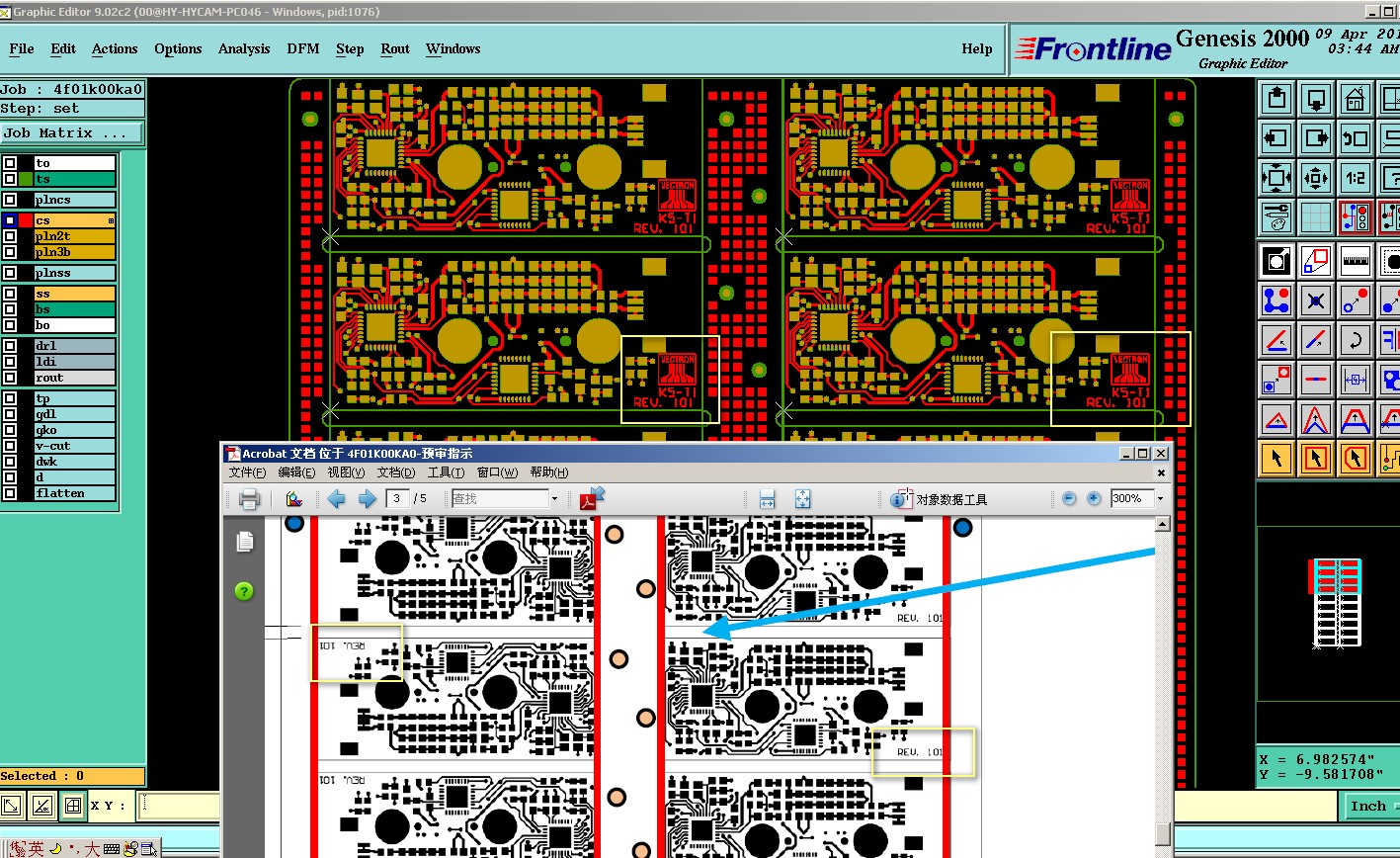
Task: Click the panel overview thumbnail
Action: coord(1335,602)
